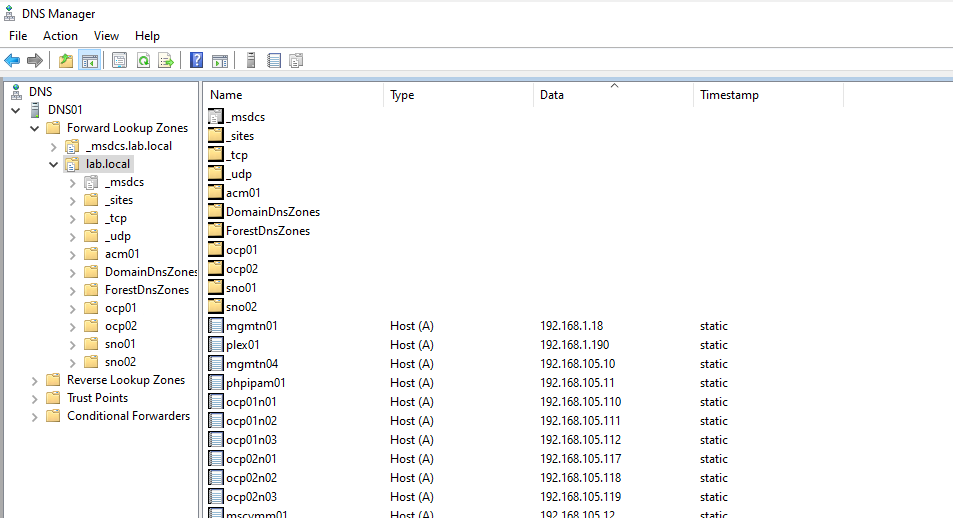Image resolution: width=953 pixels, height=518 pixels.
Task: Go up one level with folder icon
Action: (x=66, y=60)
